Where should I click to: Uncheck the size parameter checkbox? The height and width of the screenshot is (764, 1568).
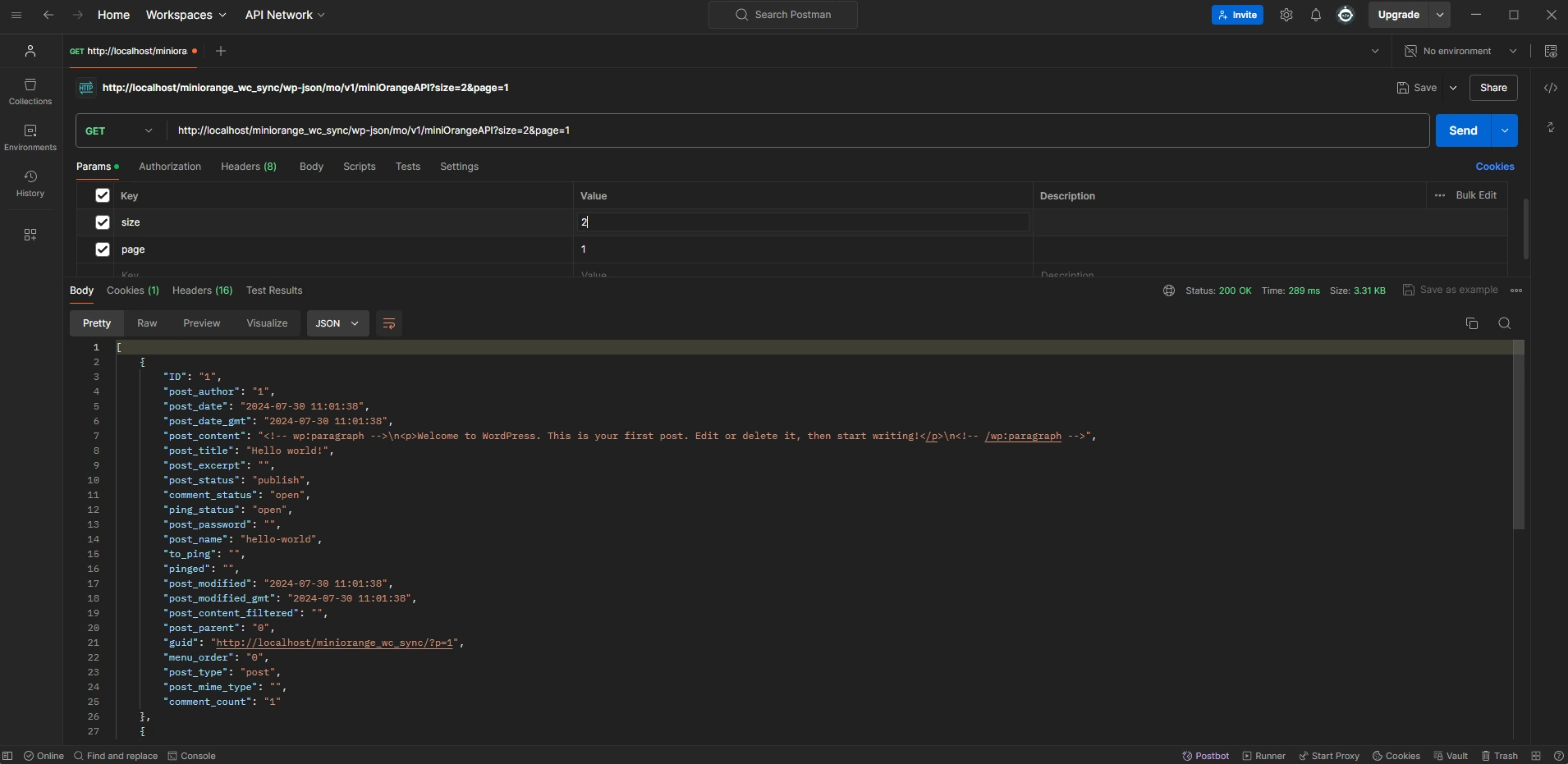pyautogui.click(x=103, y=222)
